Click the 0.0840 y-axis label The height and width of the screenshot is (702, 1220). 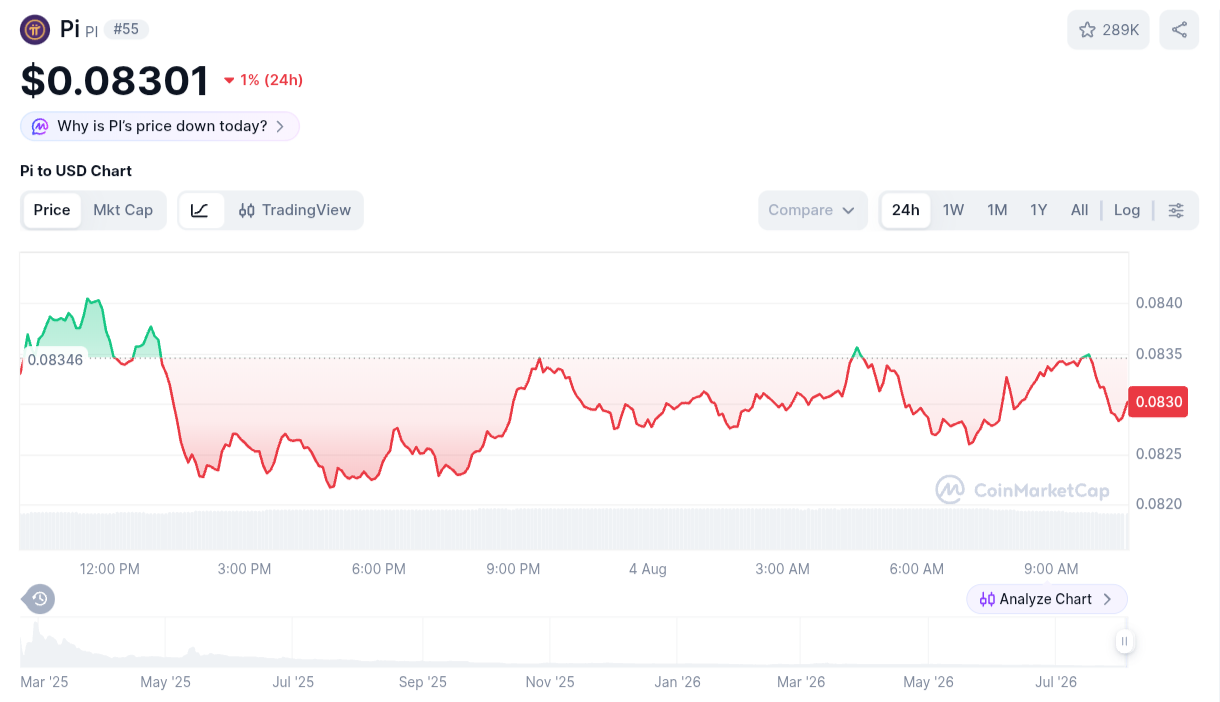point(1160,303)
